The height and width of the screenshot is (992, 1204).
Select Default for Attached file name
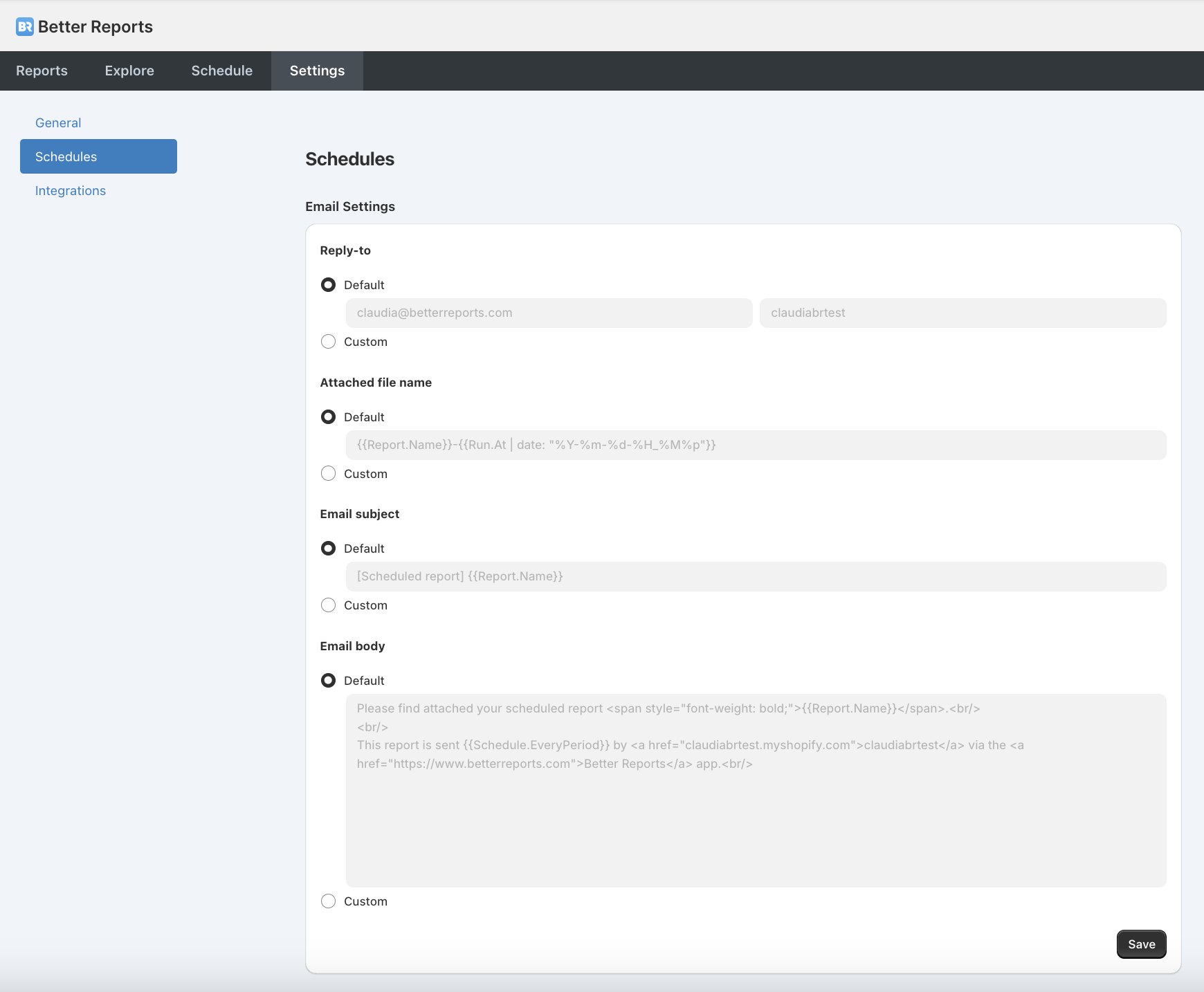point(329,417)
